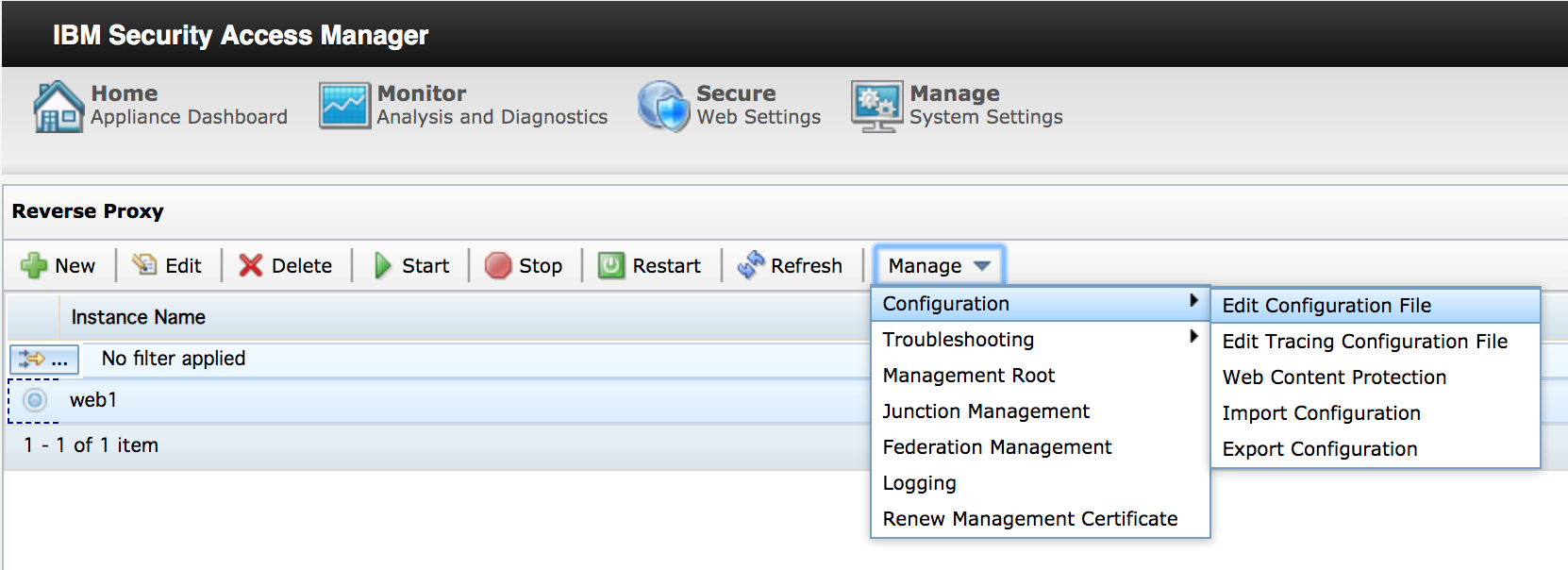Image resolution: width=1568 pixels, height=570 pixels.
Task: Click the Instance Name column header
Action: 138,317
